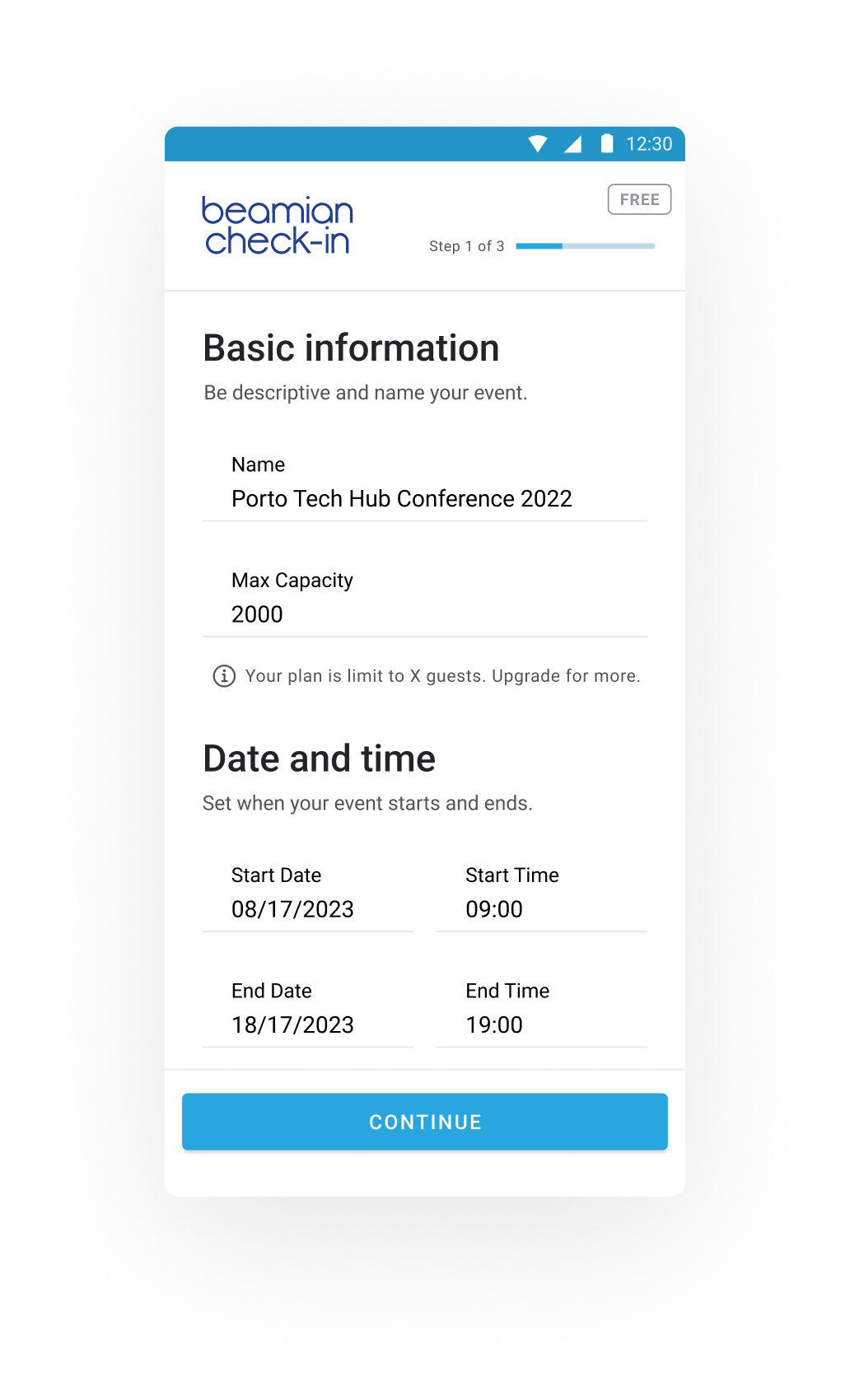Open the End Time picker
850x1400 pixels.
point(541,1024)
